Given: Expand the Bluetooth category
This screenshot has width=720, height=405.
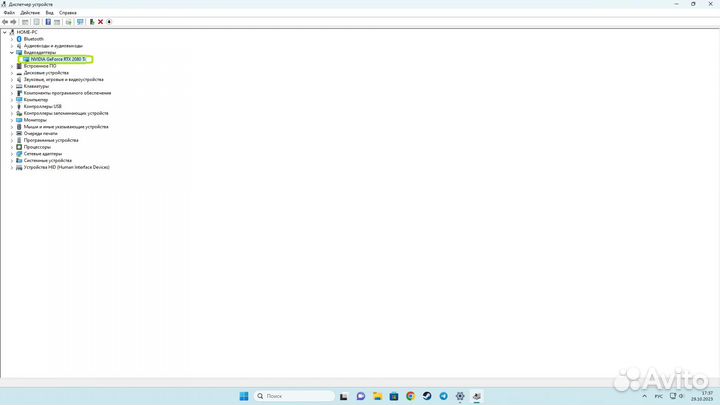Looking at the screenshot, I should tap(11, 39).
